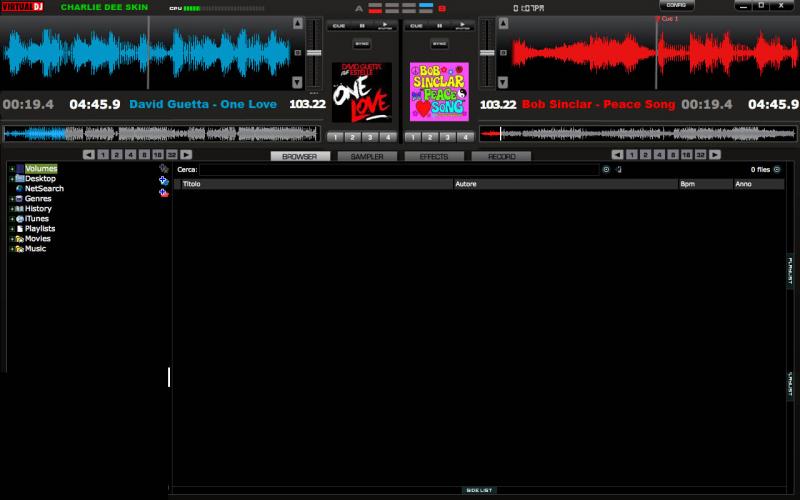Click into the Cerca search field

coord(398,170)
